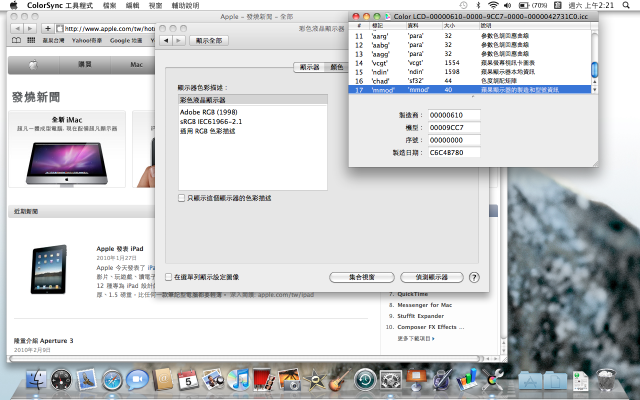
Task: Click the Apple 發表 iPad headline
Action: 120,248
